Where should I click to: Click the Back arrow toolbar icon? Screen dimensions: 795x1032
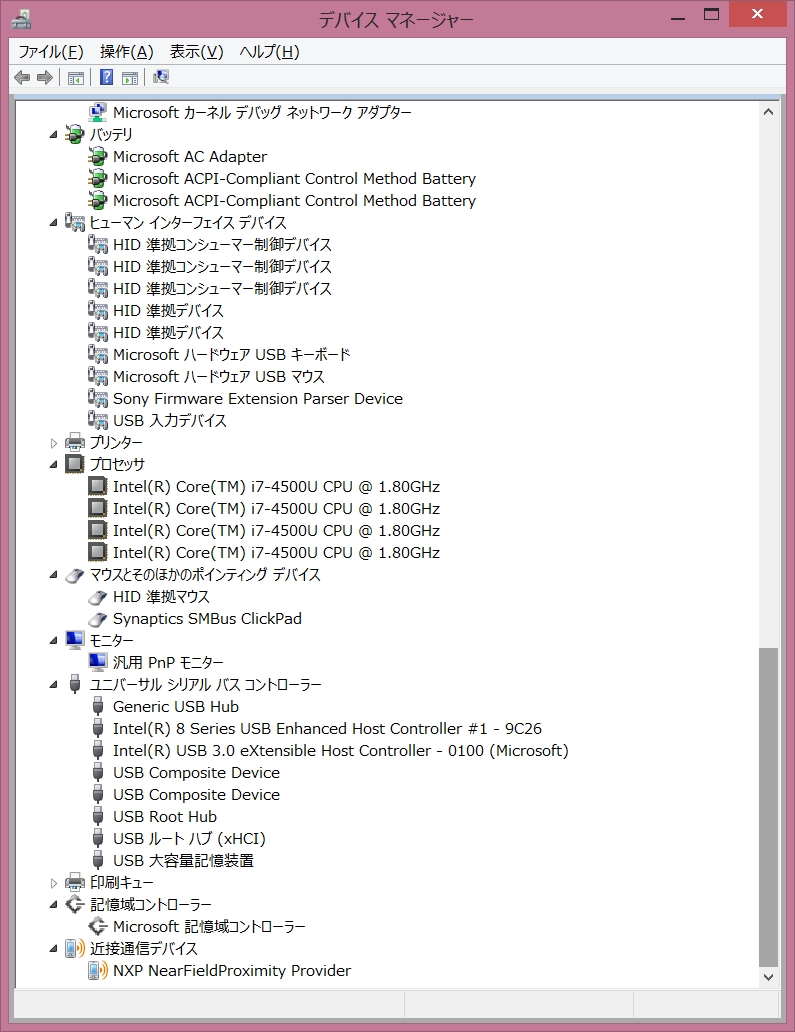tap(22, 78)
